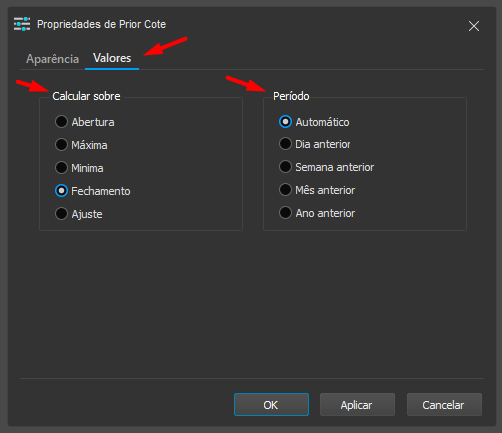Confirm with the OK button
502x433 pixels.
click(271, 405)
